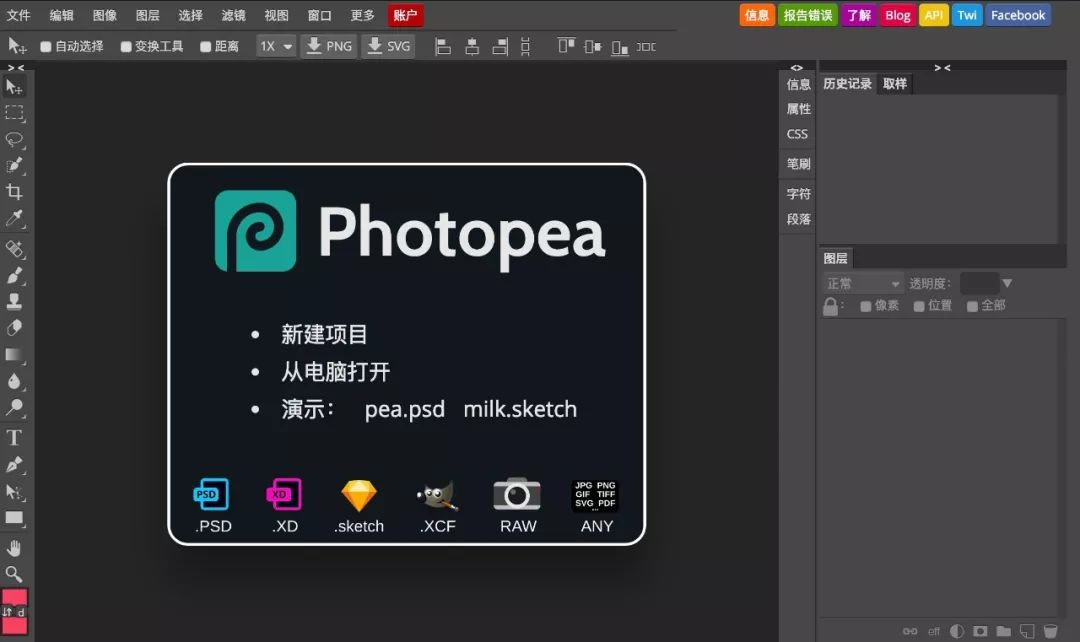Select the Move tool in left toolbar

pyautogui.click(x=14, y=87)
